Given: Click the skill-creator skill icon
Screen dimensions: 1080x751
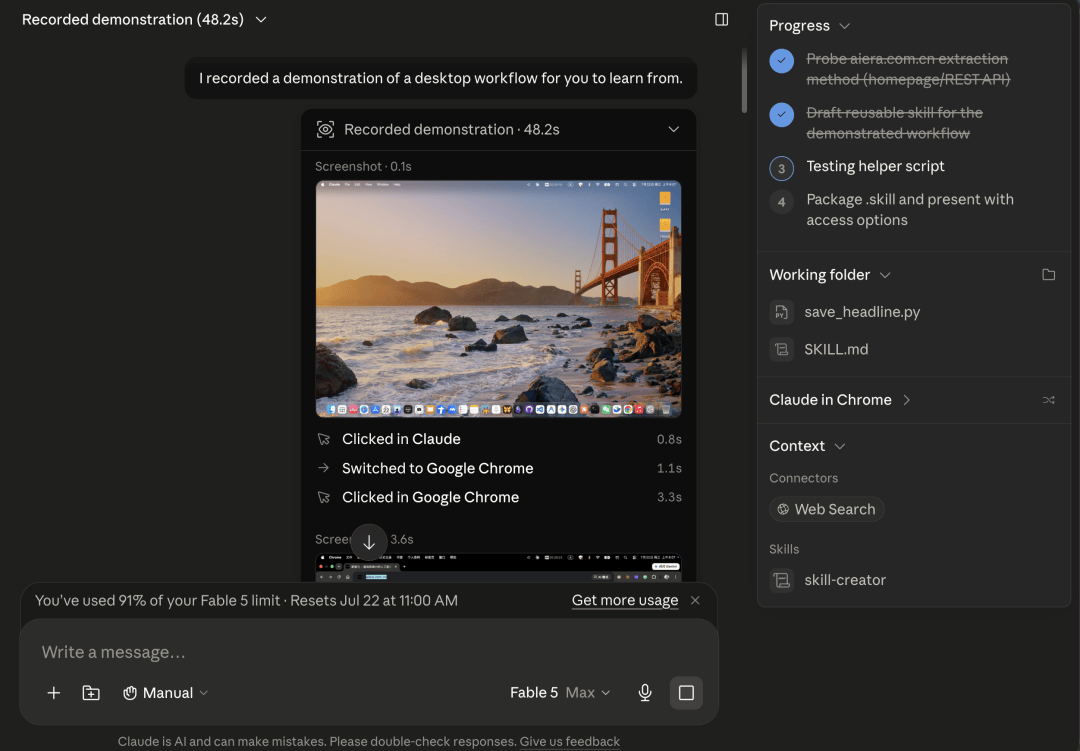Looking at the screenshot, I should click(781, 580).
